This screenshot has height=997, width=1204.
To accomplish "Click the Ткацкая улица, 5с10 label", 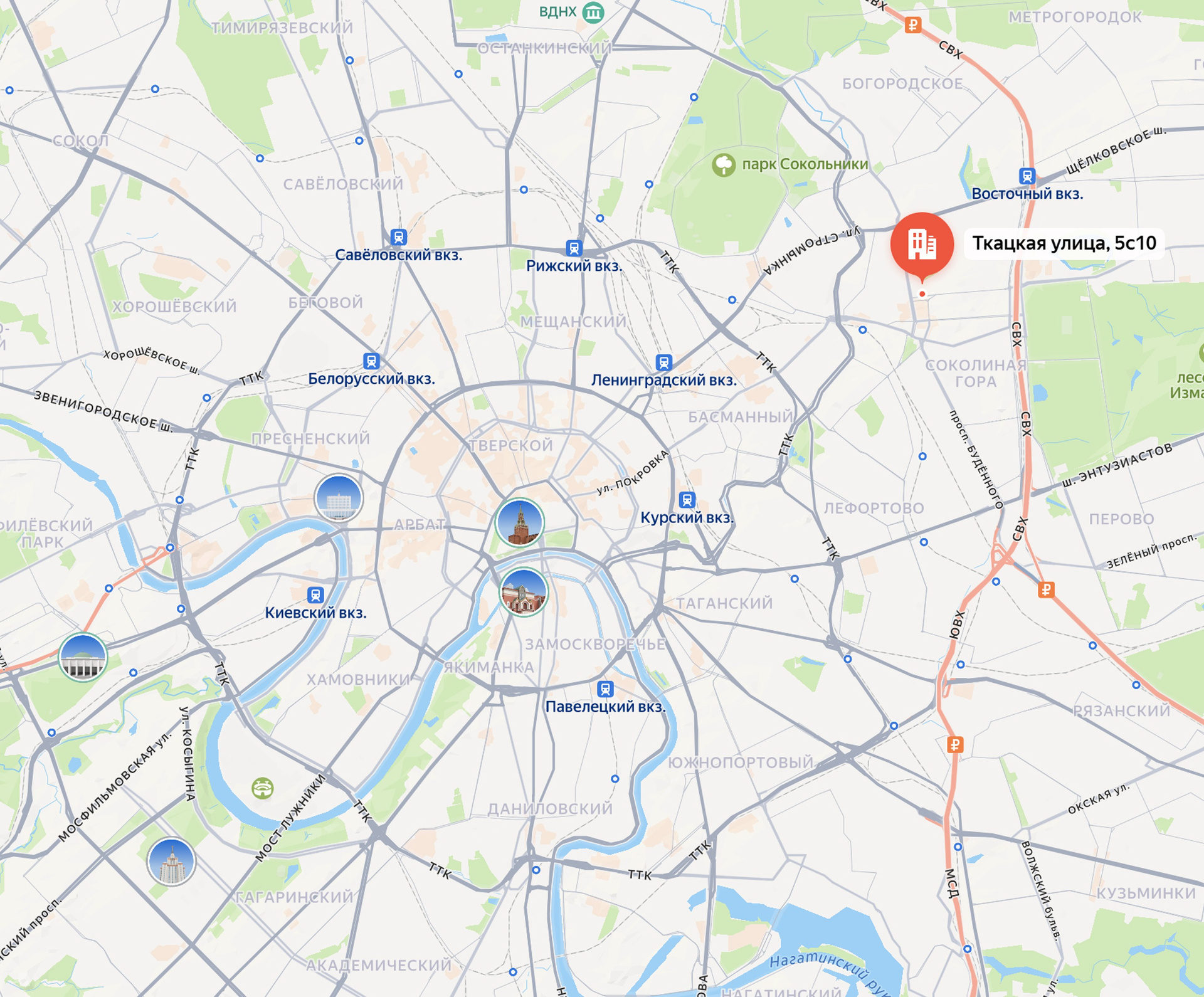I will tap(1064, 243).
